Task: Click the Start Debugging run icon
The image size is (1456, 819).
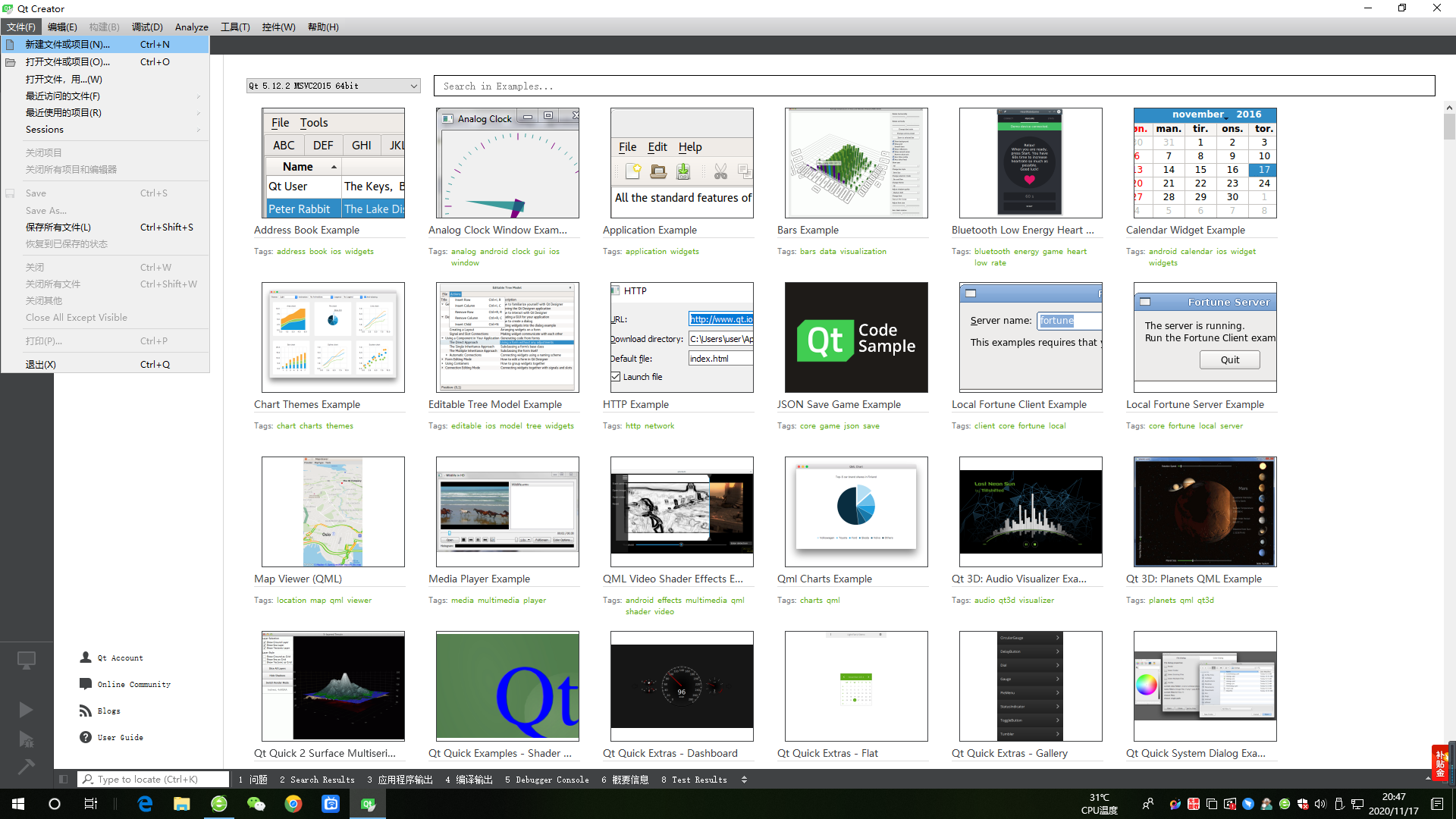Action: click(26, 739)
